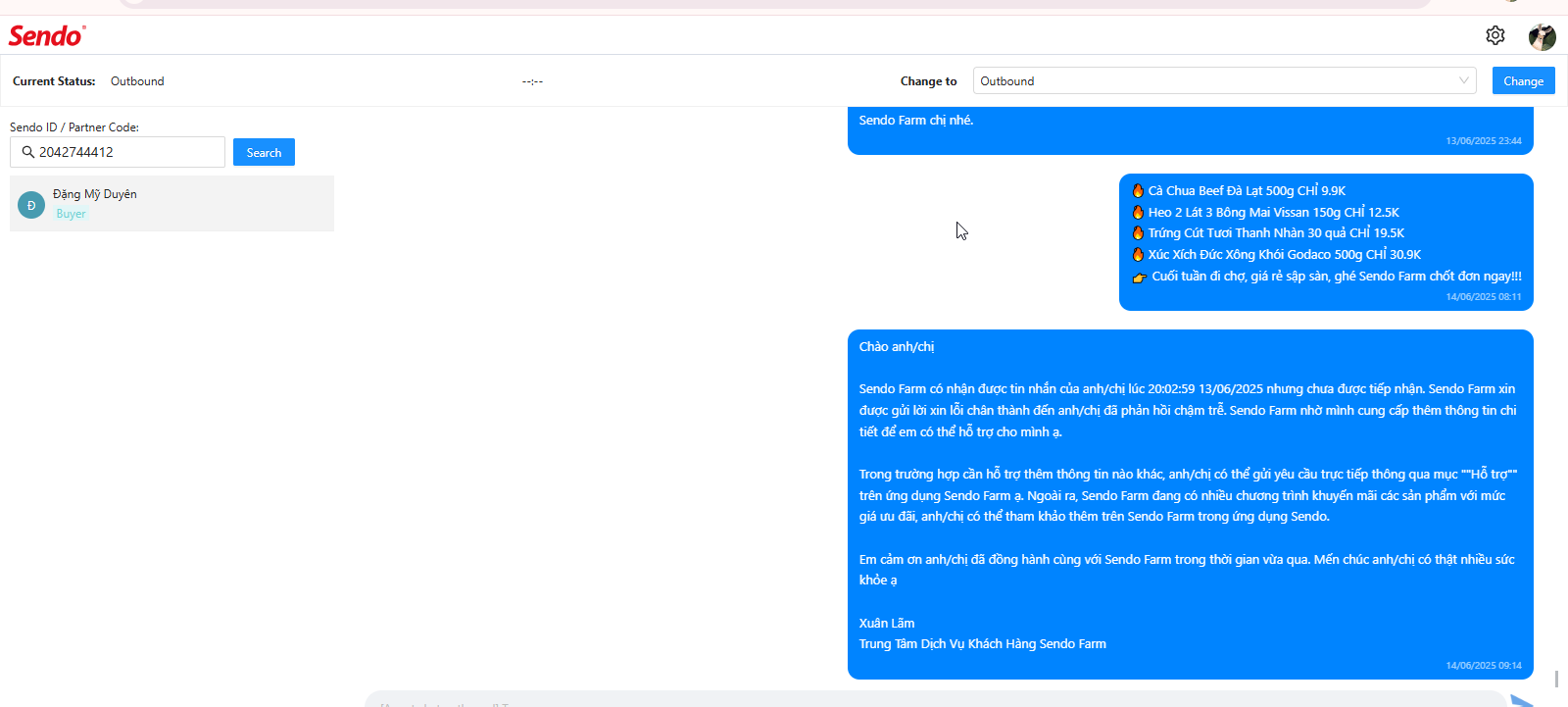The height and width of the screenshot is (707, 1568).
Task: Click the Sendo logo
Action: 47,35
